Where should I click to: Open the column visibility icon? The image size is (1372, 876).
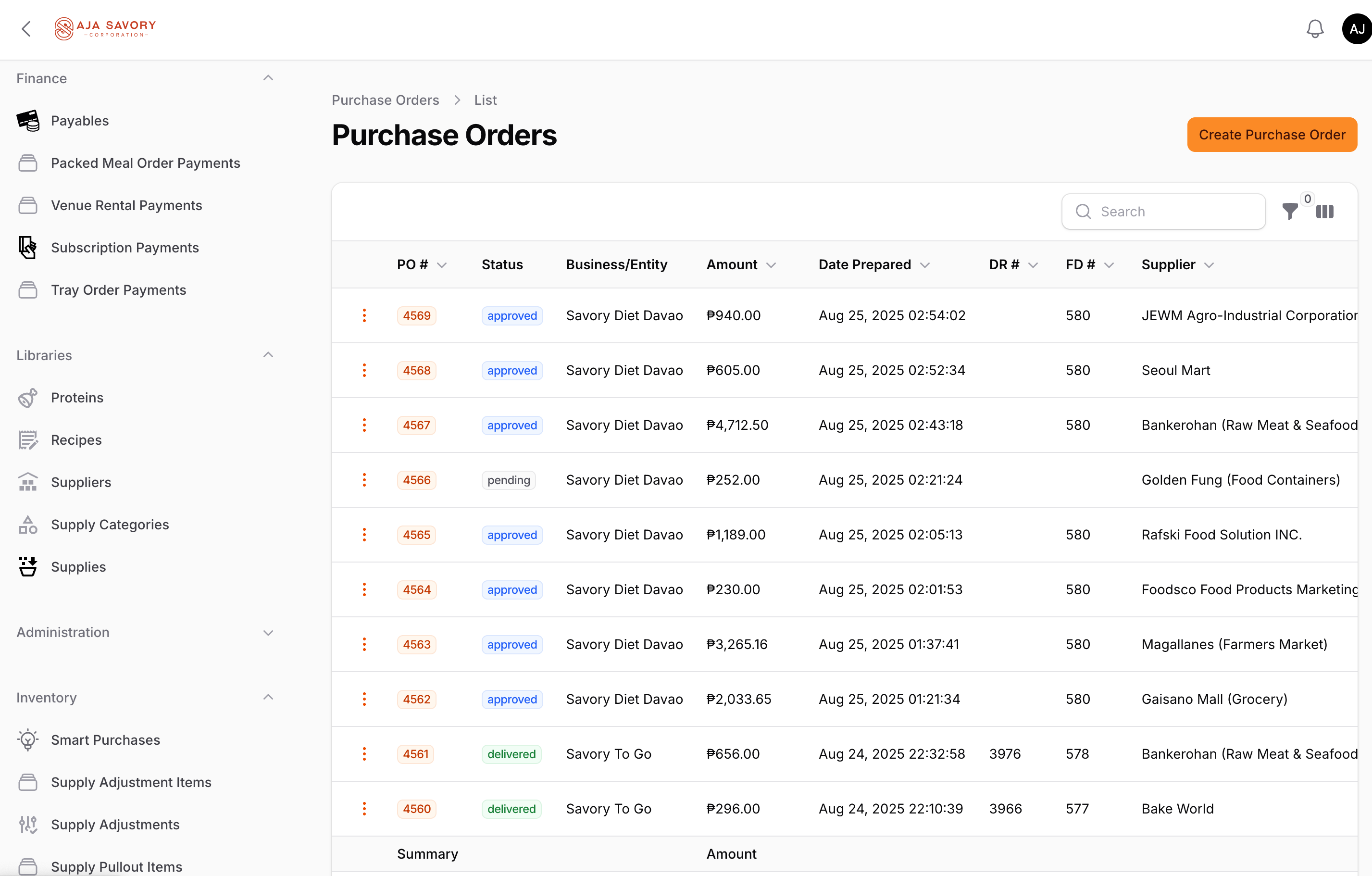click(1325, 212)
